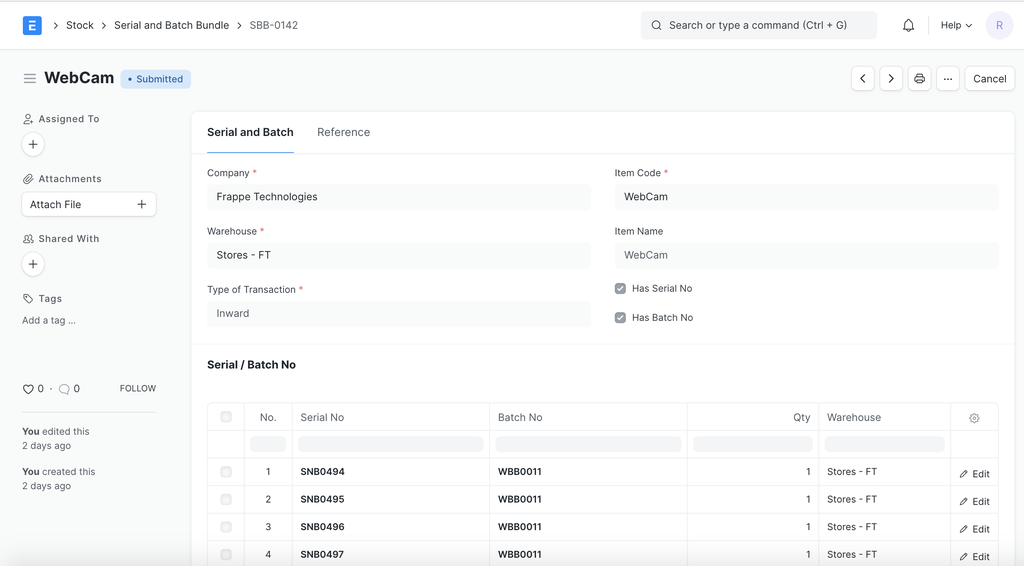Viewport: 1024px width, 566px height.
Task: Click Attach File button
Action: (x=89, y=204)
